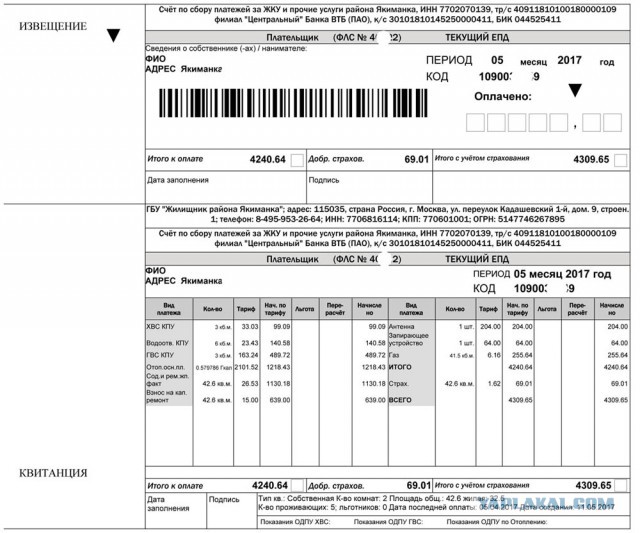Click the Взнос на кап. ремонт row label
Image resolution: width=640 pixels, height=533 pixels.
(x=167, y=396)
